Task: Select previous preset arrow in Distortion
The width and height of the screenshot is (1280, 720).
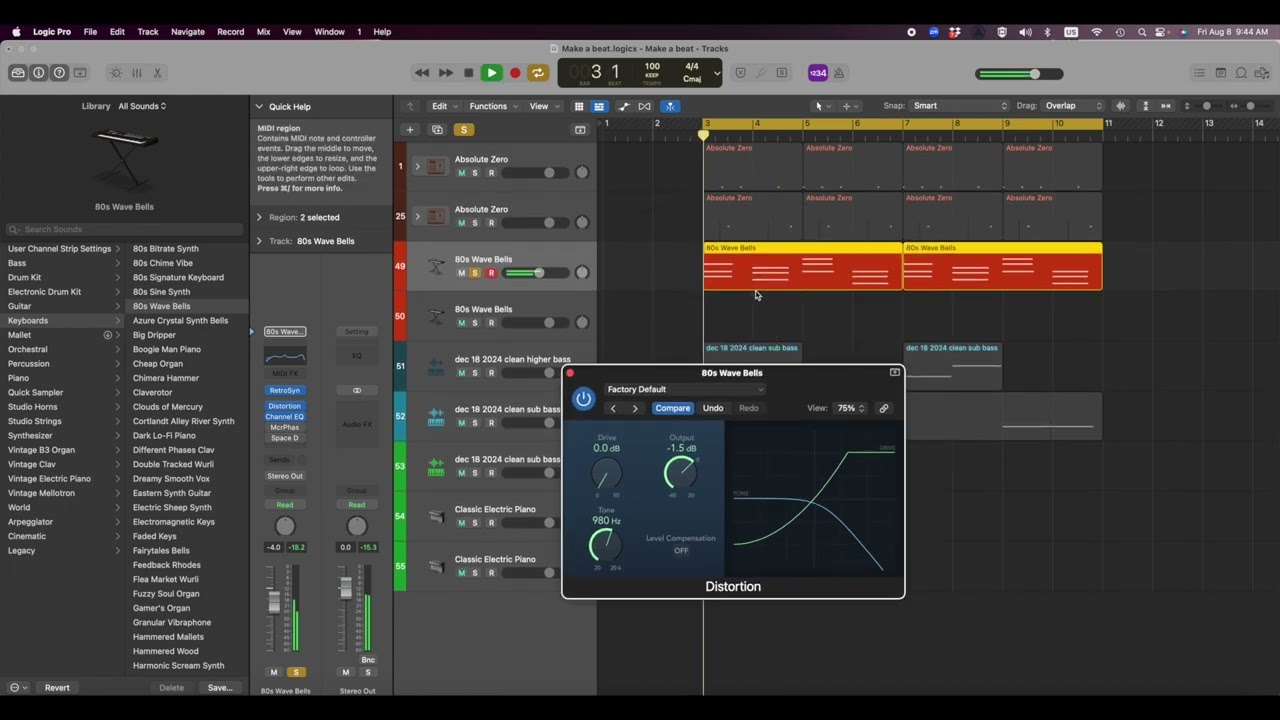Action: click(x=613, y=408)
